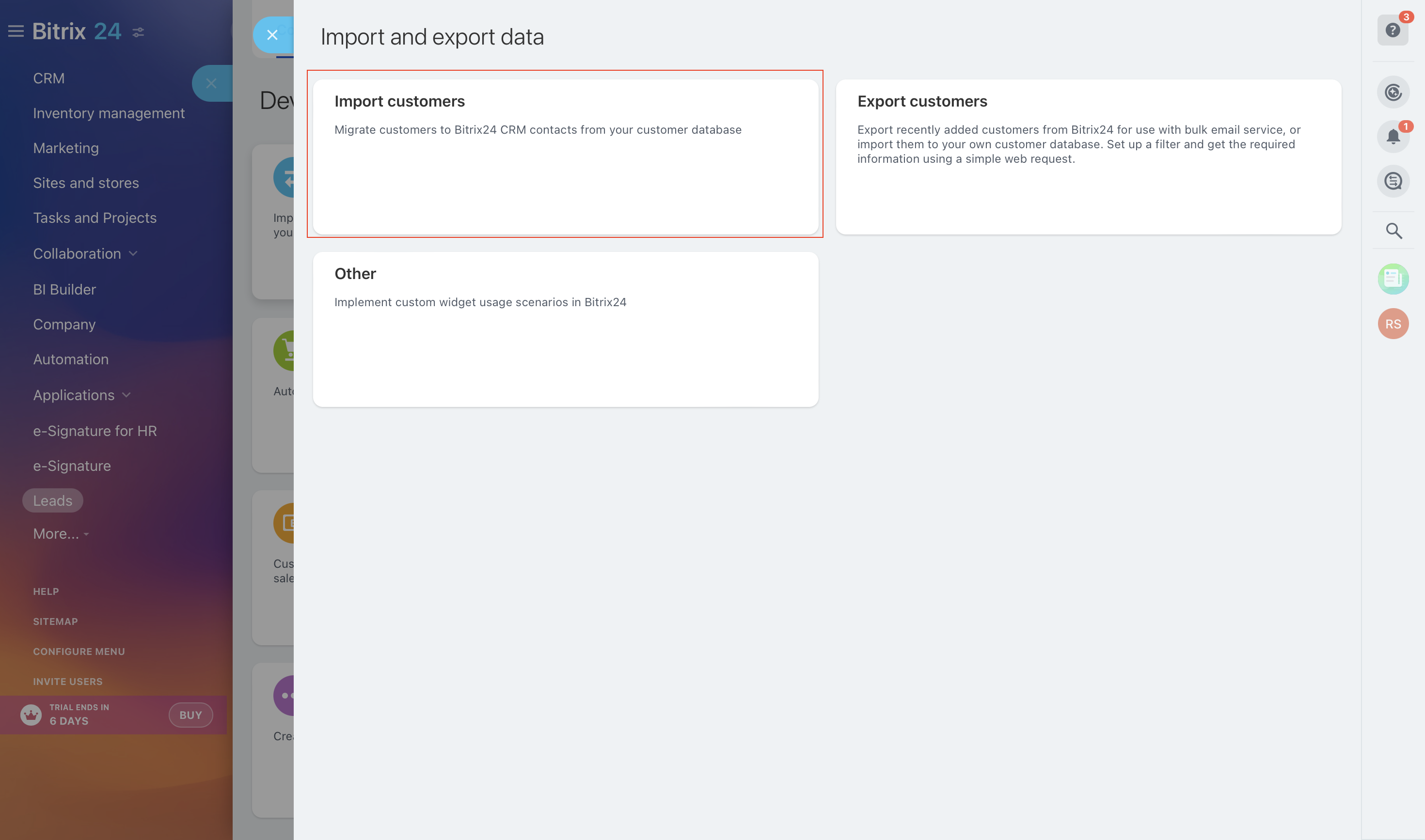Click the BUY button
1425x840 pixels.
click(191, 715)
